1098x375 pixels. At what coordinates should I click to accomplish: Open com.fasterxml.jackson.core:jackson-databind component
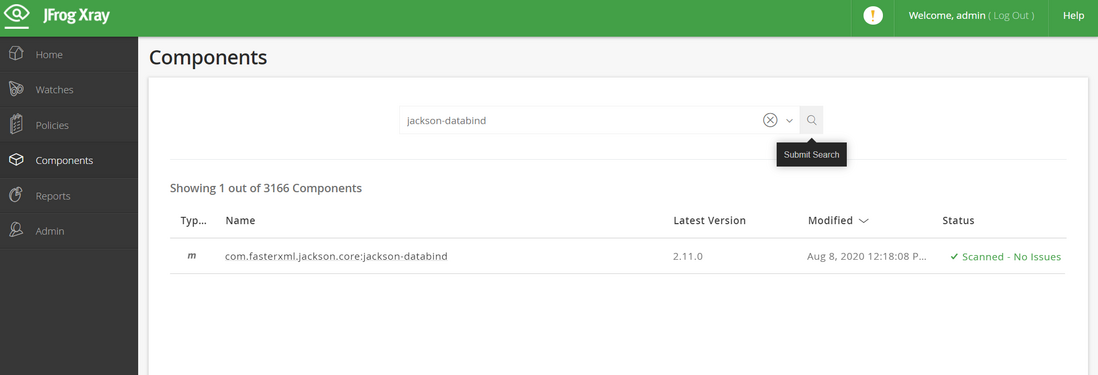point(336,256)
